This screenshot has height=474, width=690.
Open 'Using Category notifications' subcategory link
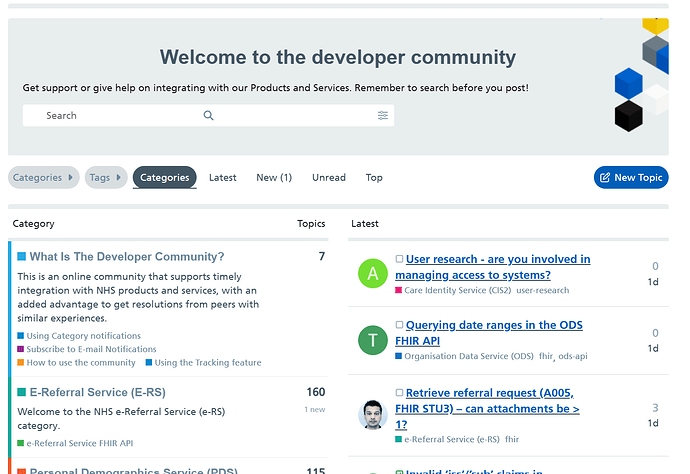(x=83, y=336)
